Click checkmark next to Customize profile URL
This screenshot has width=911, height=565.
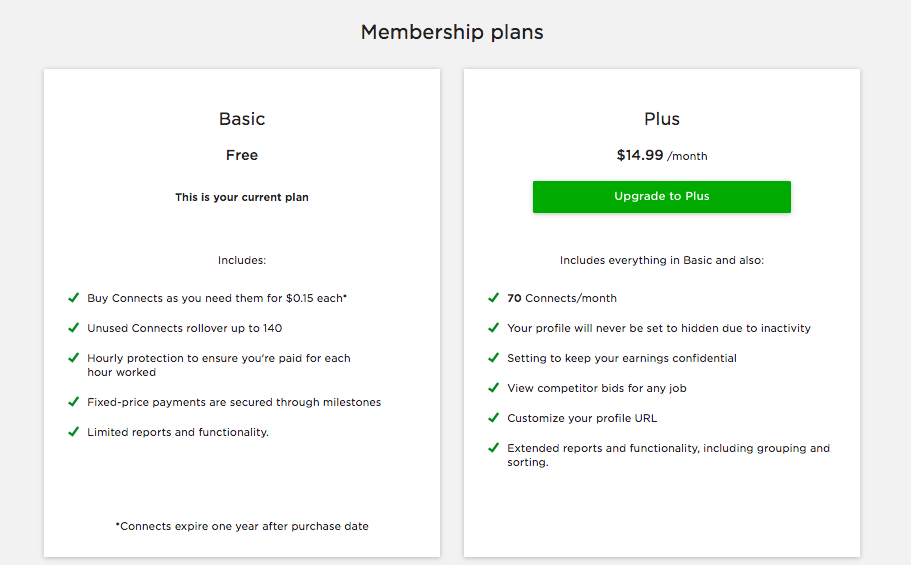[x=493, y=418]
